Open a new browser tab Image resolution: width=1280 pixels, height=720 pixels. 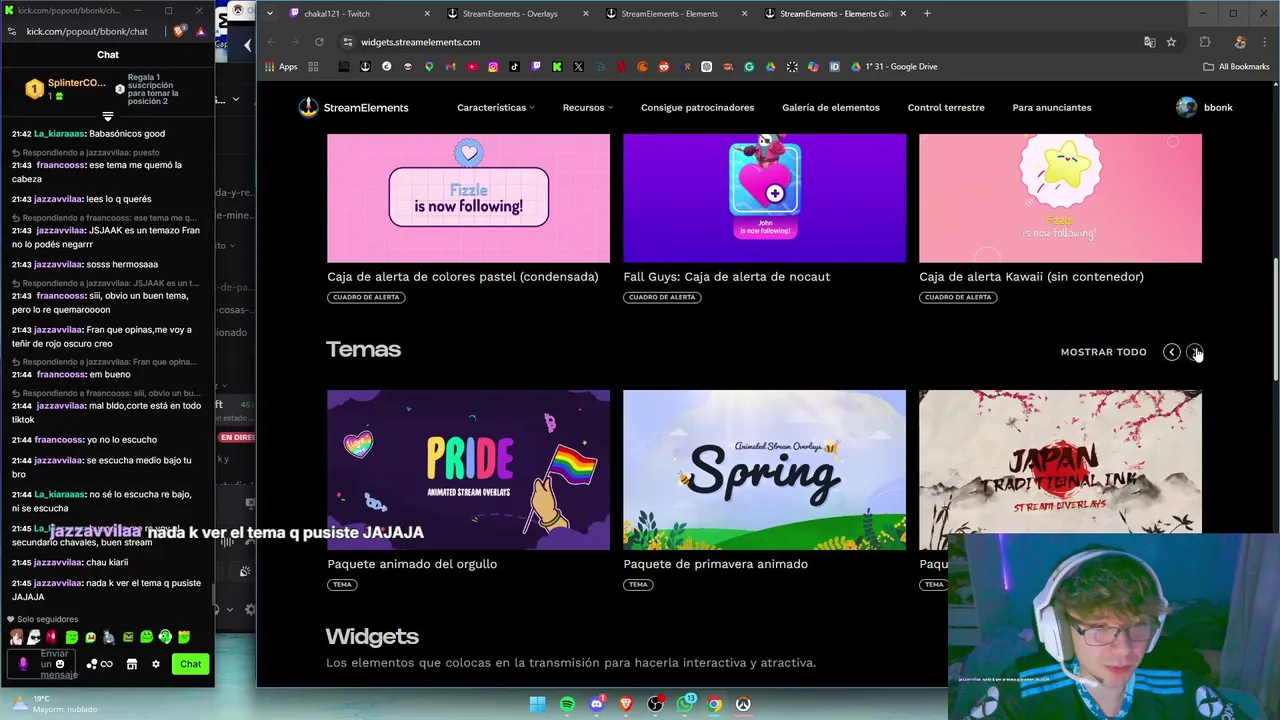coord(927,14)
